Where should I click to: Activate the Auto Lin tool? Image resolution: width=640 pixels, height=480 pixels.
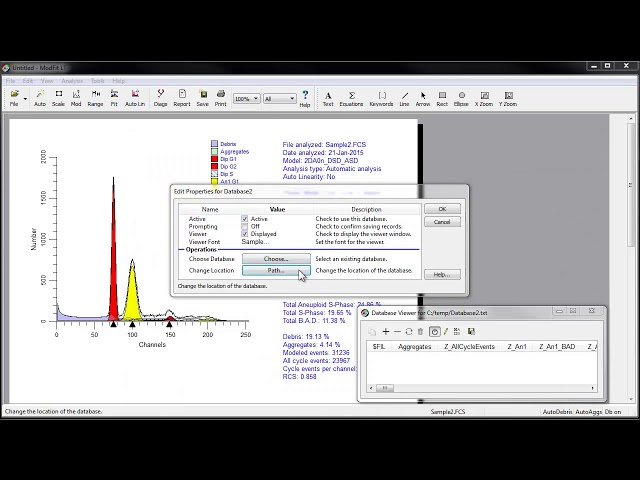135,98
